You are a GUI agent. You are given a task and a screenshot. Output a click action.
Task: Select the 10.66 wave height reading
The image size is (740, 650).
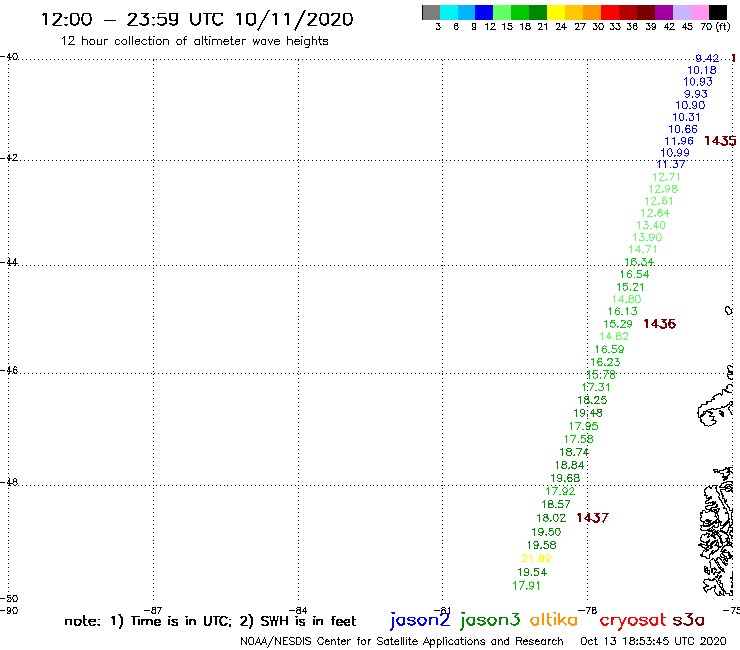tap(682, 129)
